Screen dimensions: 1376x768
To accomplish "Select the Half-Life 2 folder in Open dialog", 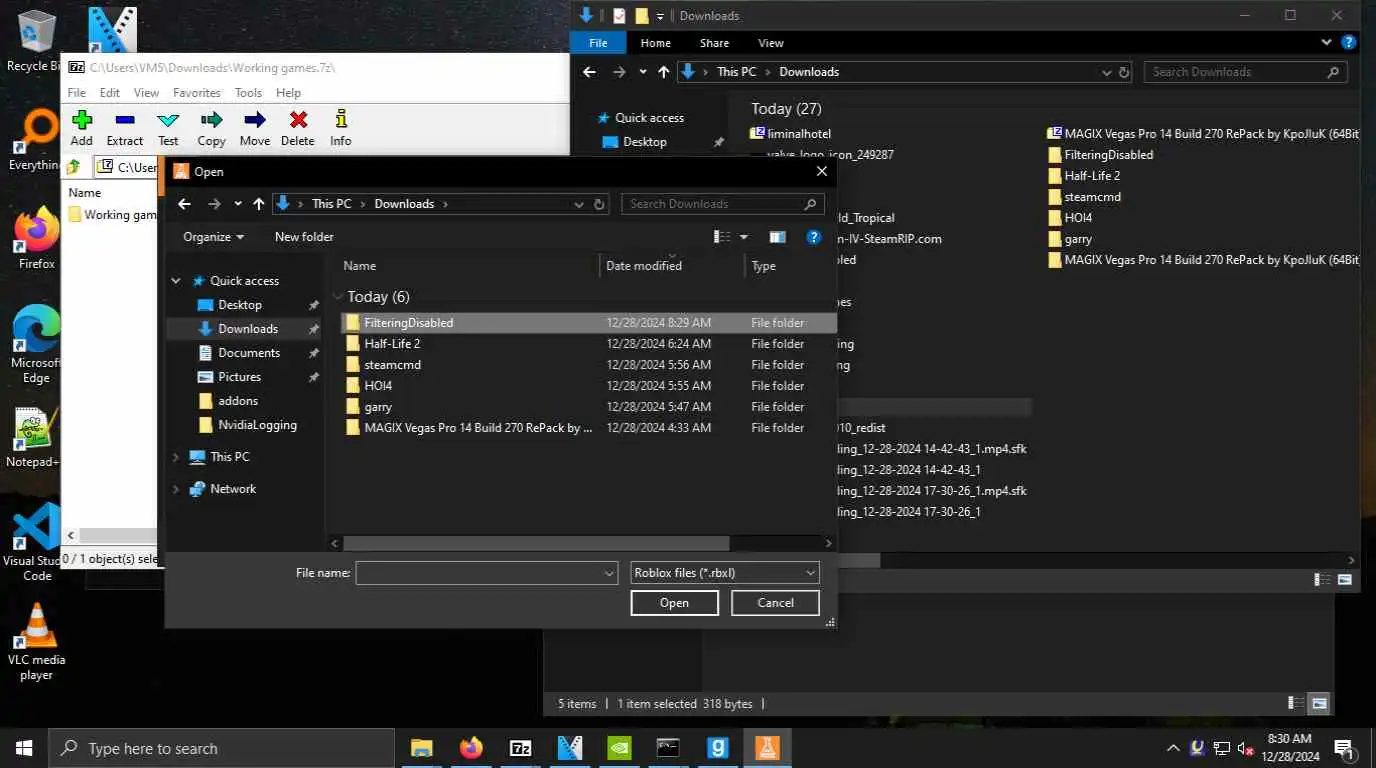I will click(x=587, y=344).
